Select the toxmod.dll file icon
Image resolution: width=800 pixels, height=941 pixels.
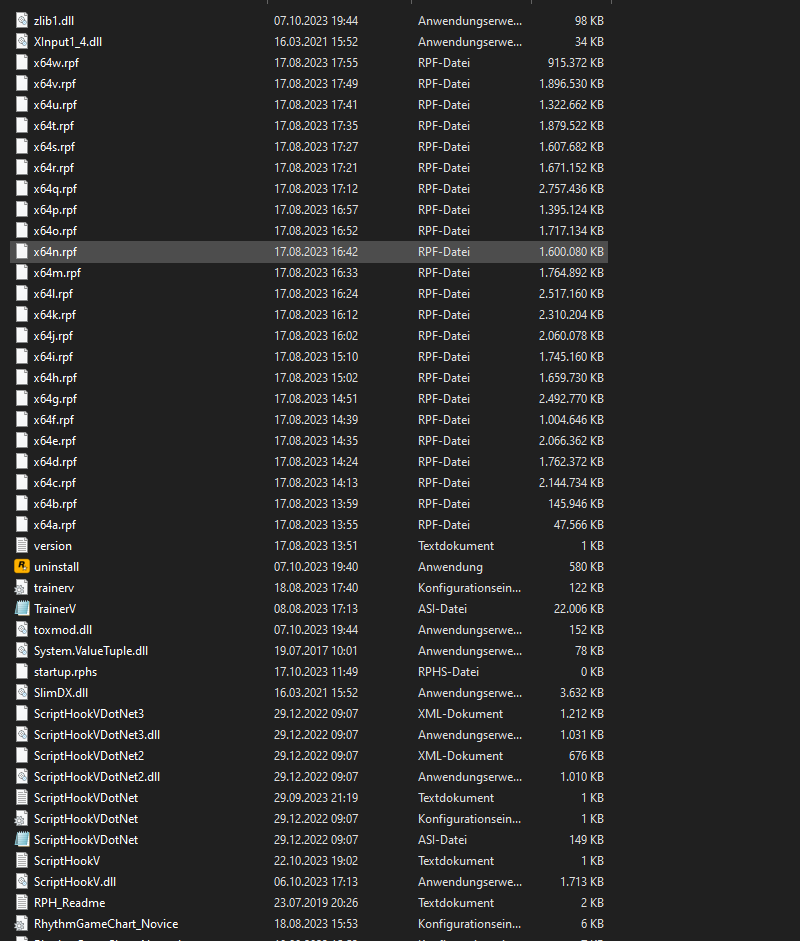[22, 630]
